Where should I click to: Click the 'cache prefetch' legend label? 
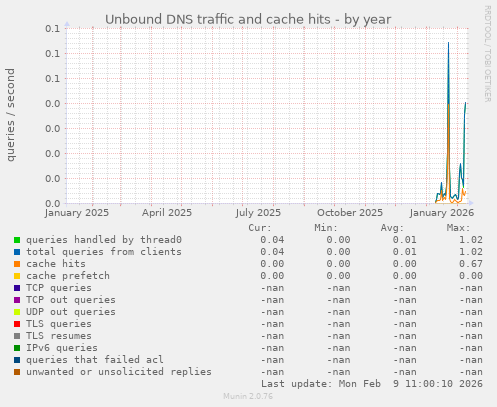(x=68, y=276)
